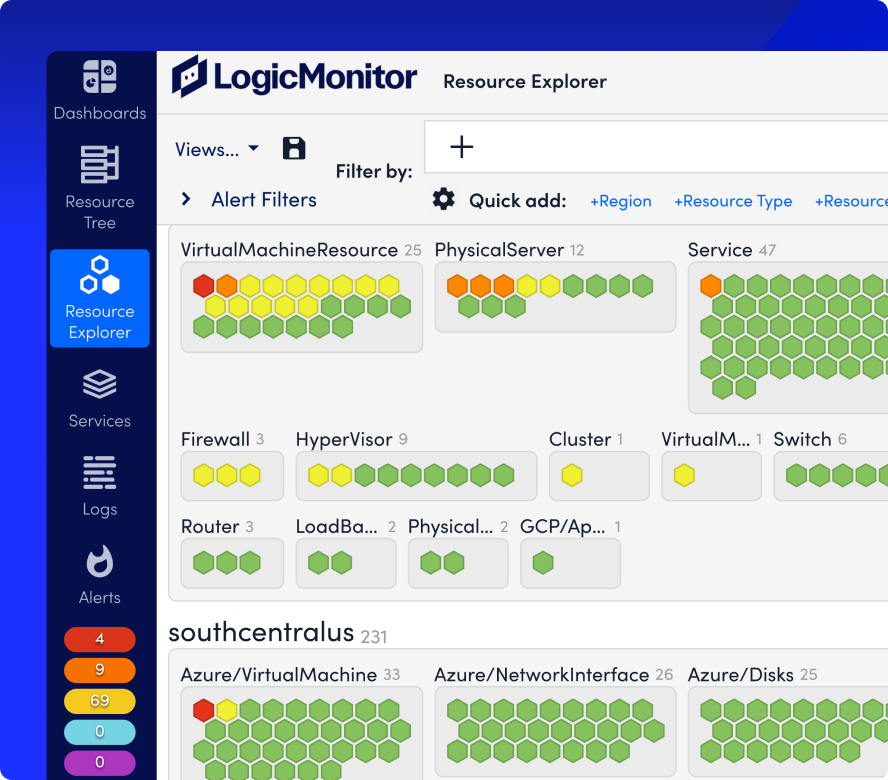This screenshot has height=780, width=888.
Task: Select the red hexagon in Azure/VirtualMachine
Action: click(204, 710)
